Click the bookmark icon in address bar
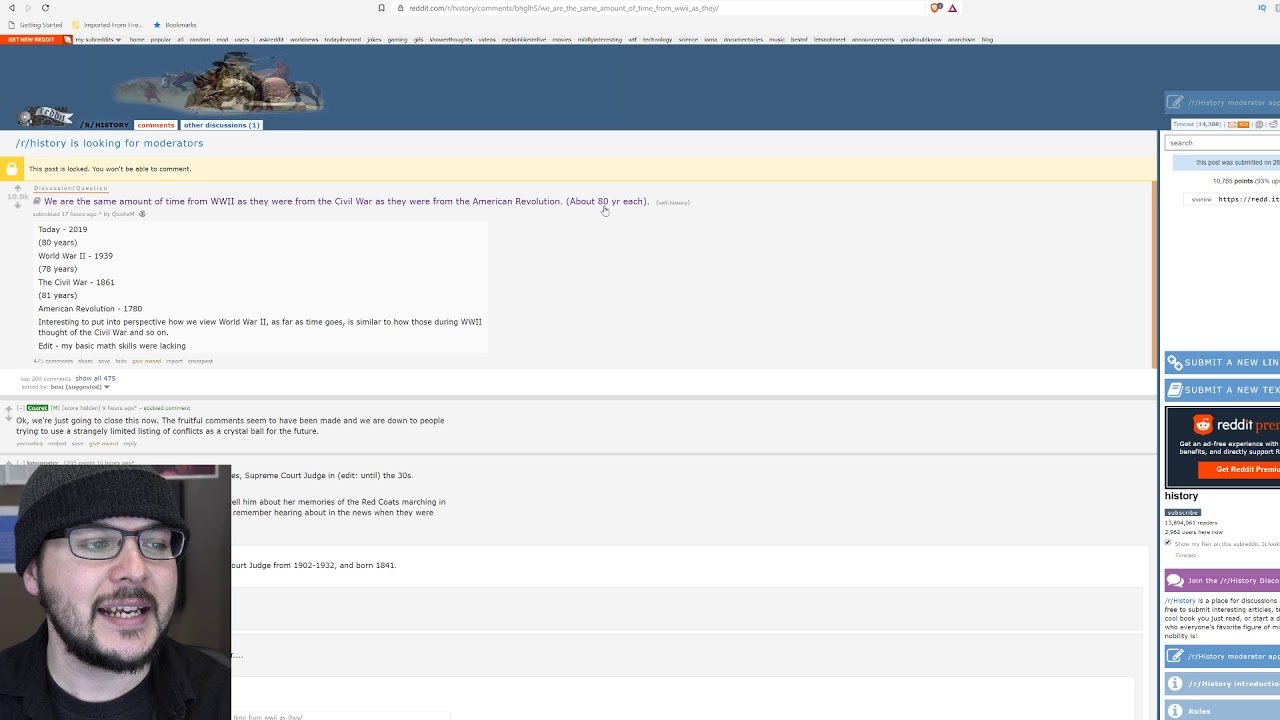The image size is (1280, 720). [x=381, y=8]
